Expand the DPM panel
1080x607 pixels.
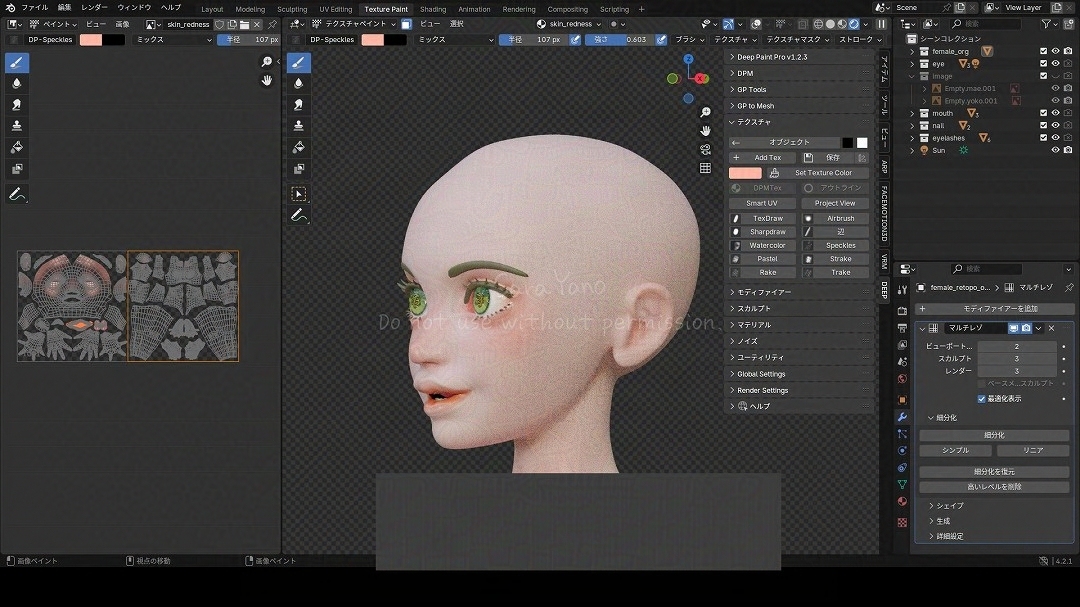(800, 73)
